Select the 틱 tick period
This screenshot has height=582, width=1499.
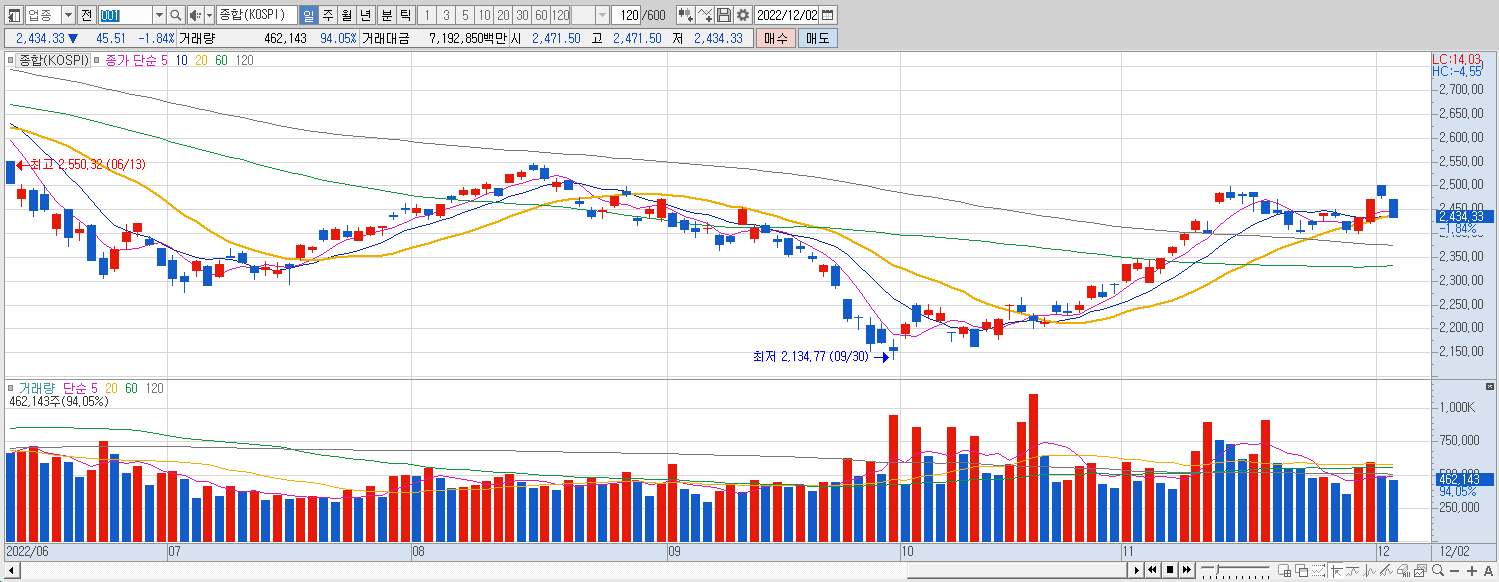[x=405, y=15]
